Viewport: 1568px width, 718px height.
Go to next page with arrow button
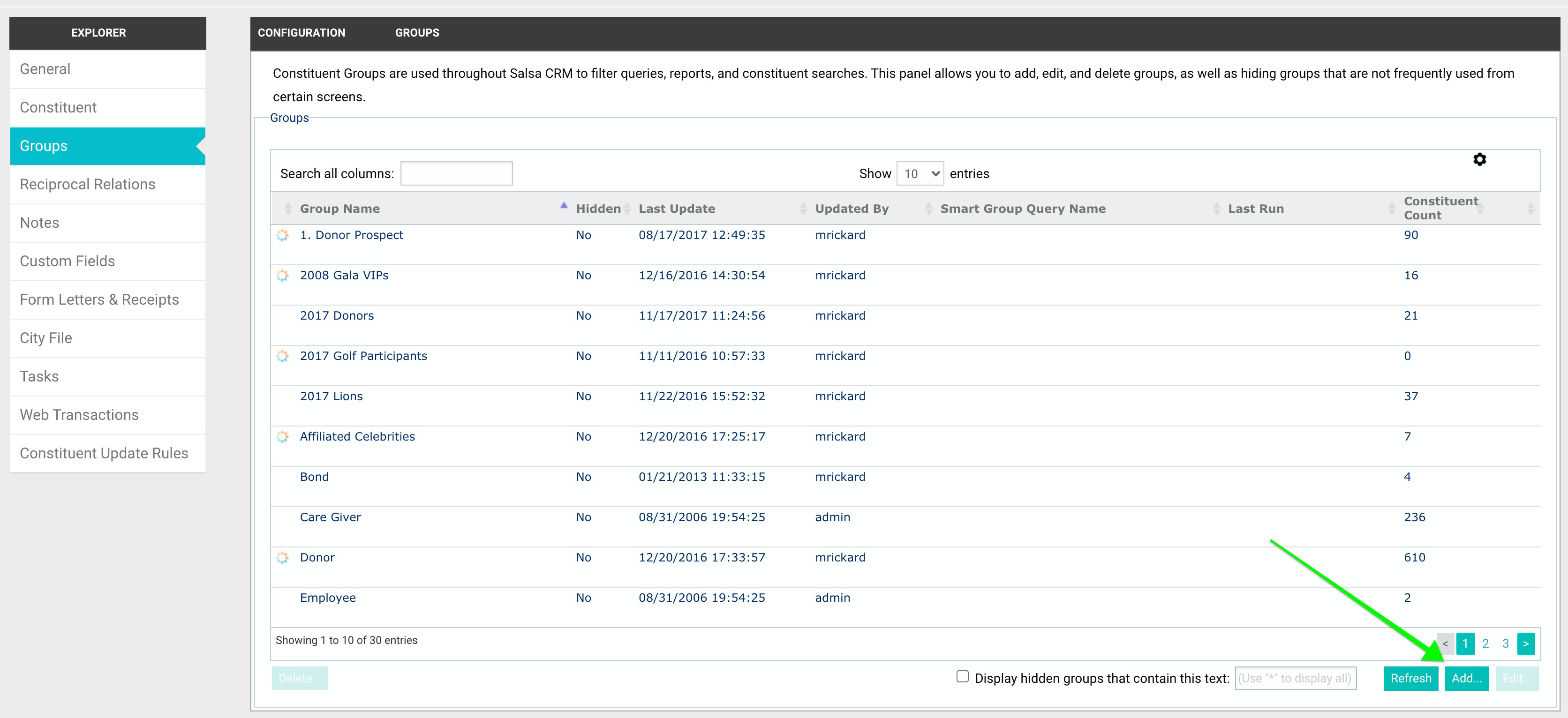1525,644
